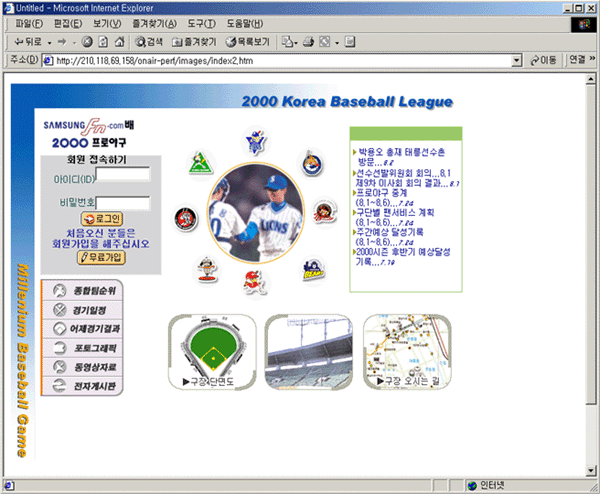The height and width of the screenshot is (494, 600).
Task: Click the team logo right of the player photo
Action: (325, 213)
